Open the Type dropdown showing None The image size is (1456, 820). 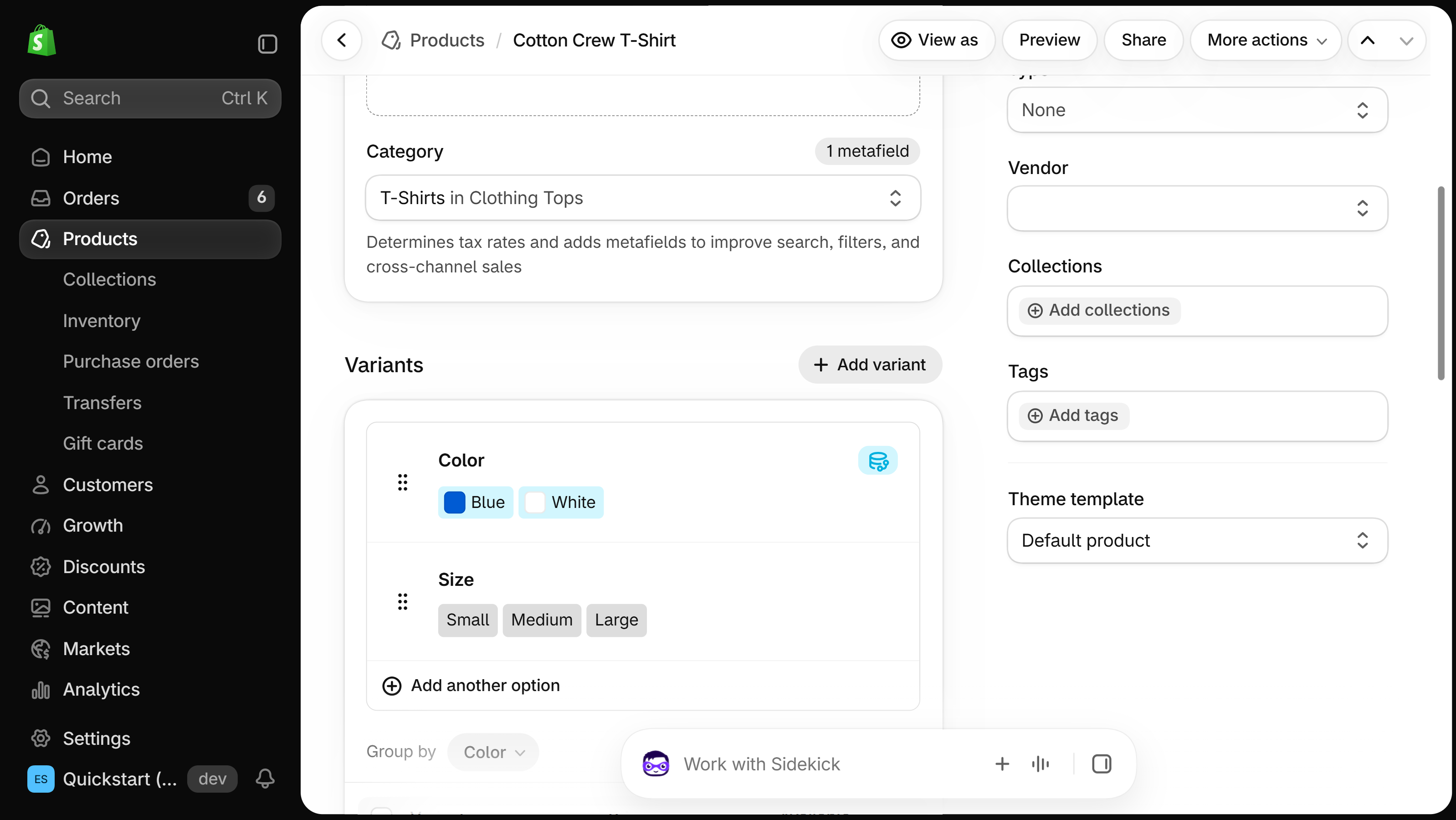point(1197,110)
